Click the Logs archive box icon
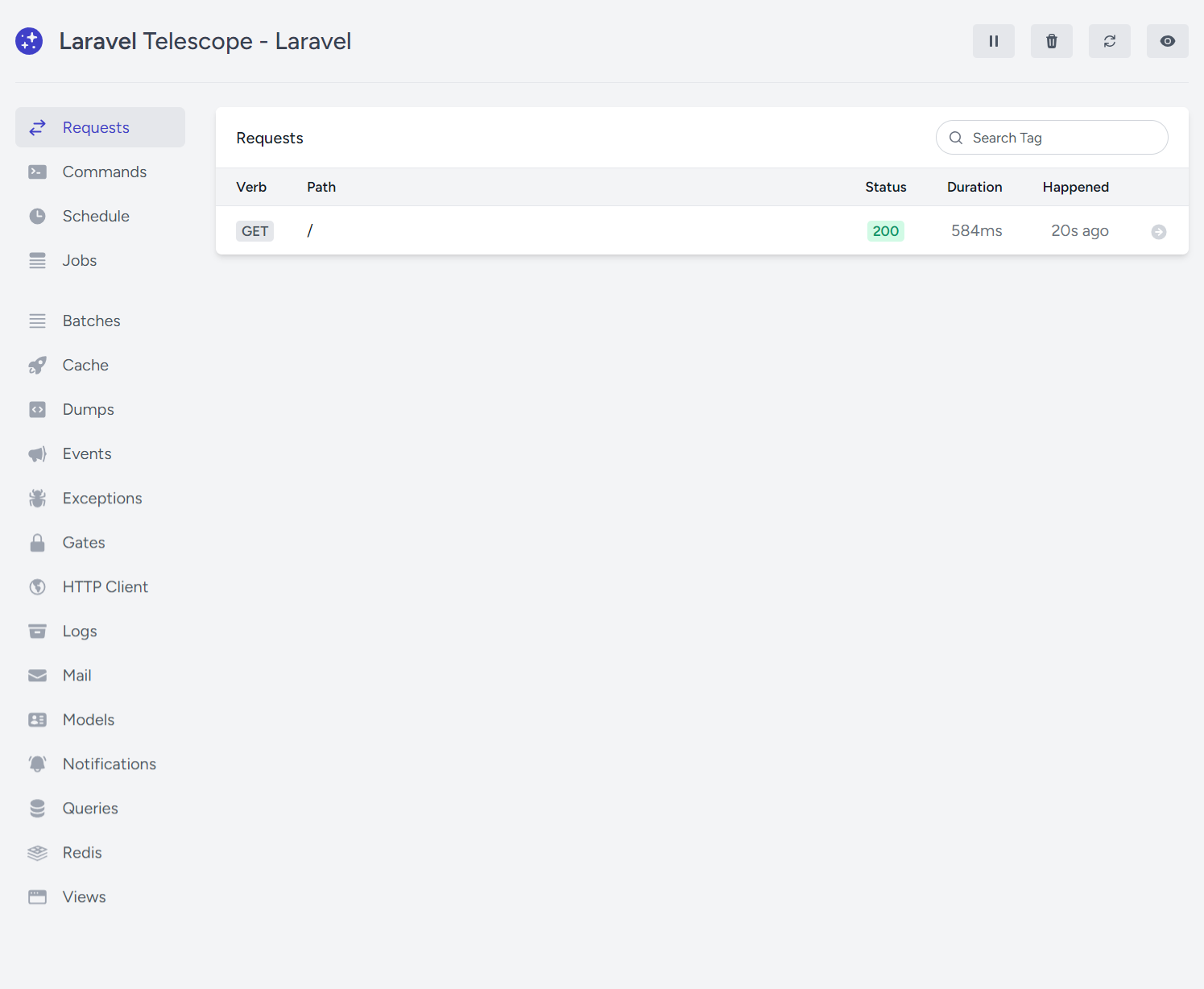Viewport: 1204px width, 989px height. (x=38, y=631)
